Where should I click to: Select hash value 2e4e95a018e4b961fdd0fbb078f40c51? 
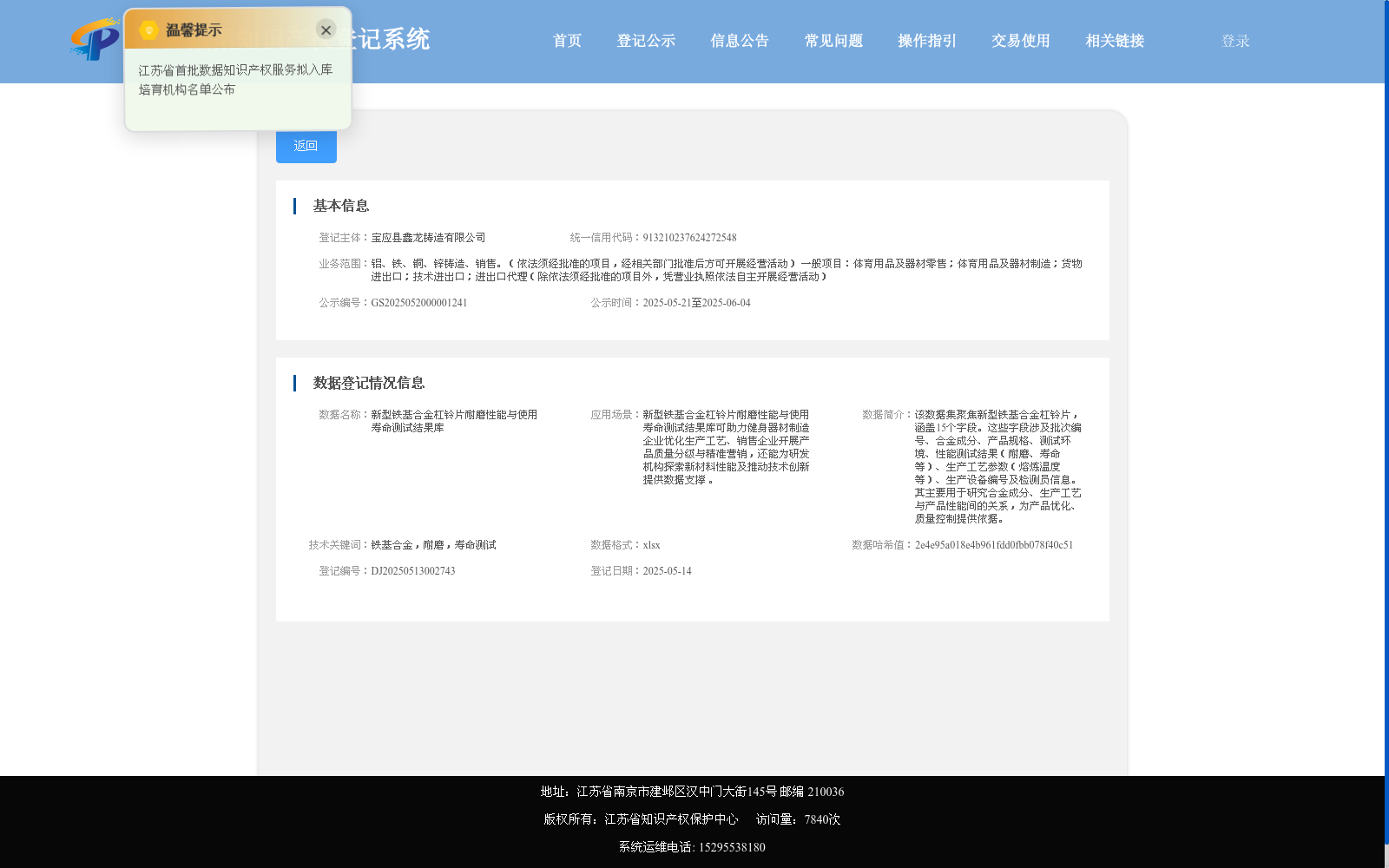tap(994, 545)
